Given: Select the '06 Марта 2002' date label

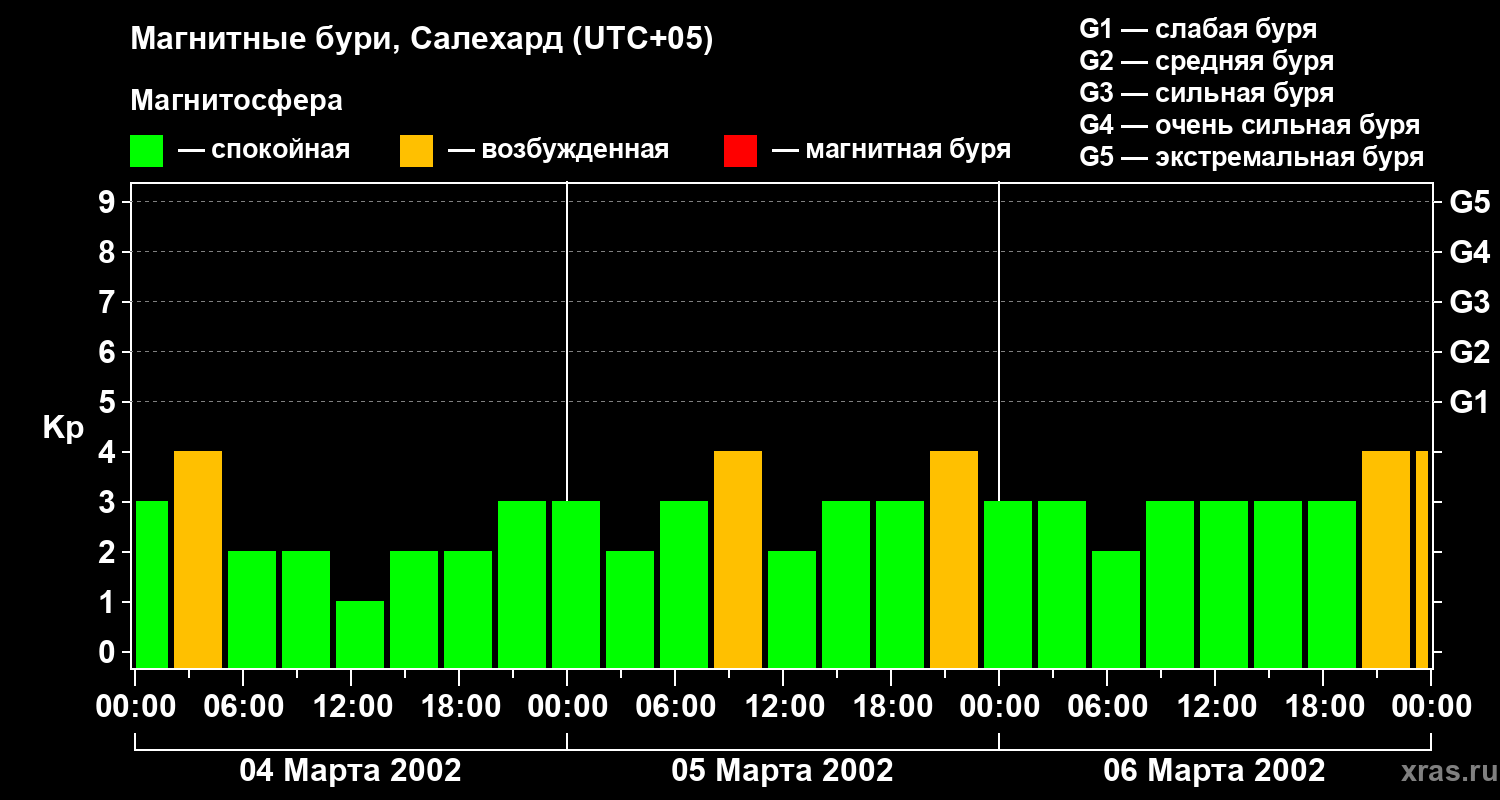Looking at the screenshot, I should click(1214, 771).
